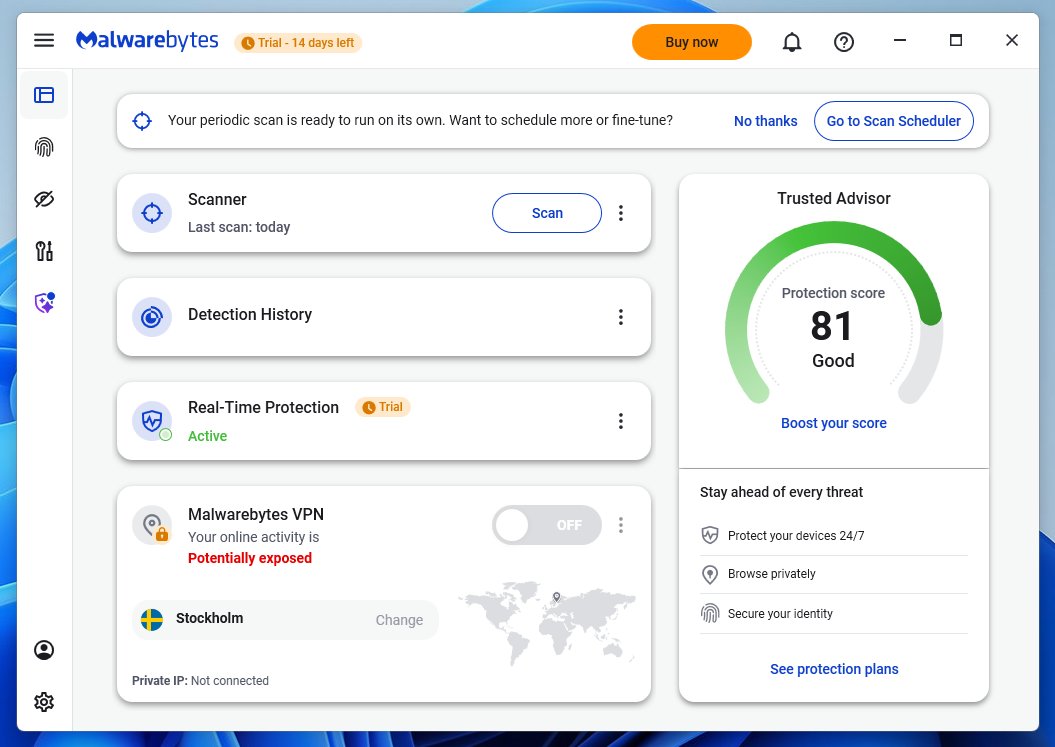Click the Private IP: Not connected text
The height and width of the screenshot is (747, 1055).
(200, 680)
